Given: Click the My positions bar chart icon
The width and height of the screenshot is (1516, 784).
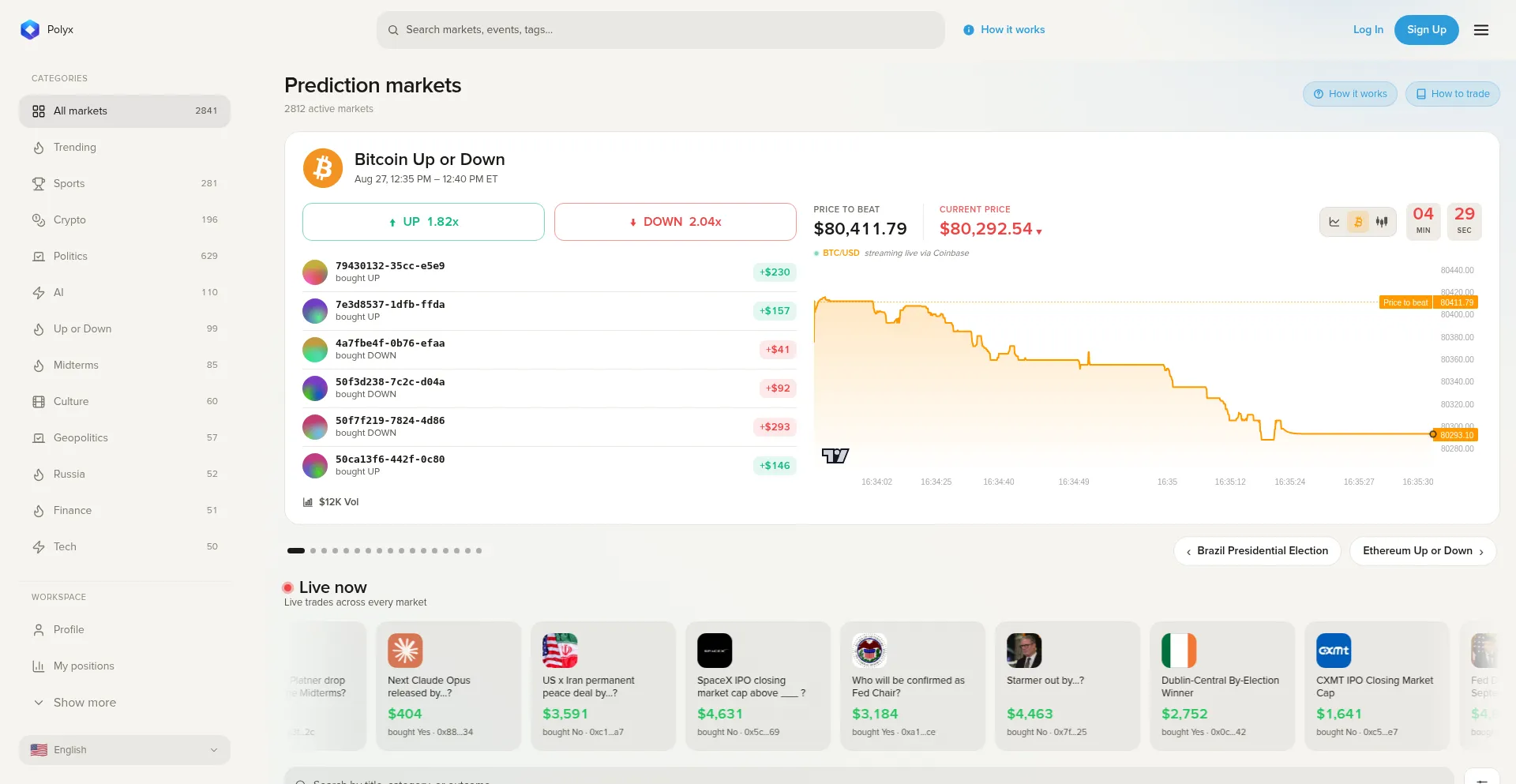Looking at the screenshot, I should click(39, 666).
